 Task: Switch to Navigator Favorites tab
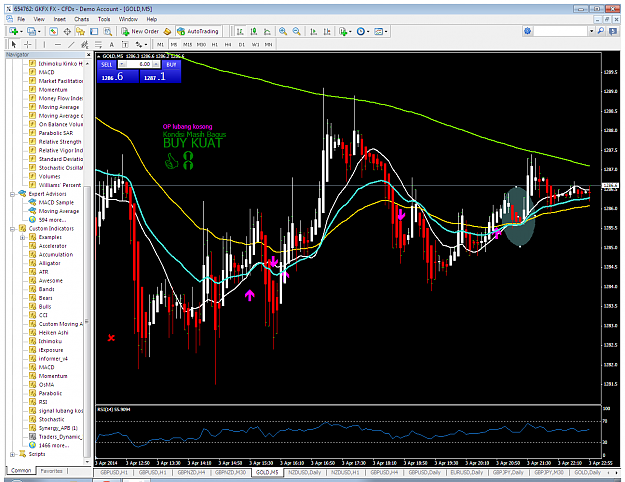click(52, 471)
